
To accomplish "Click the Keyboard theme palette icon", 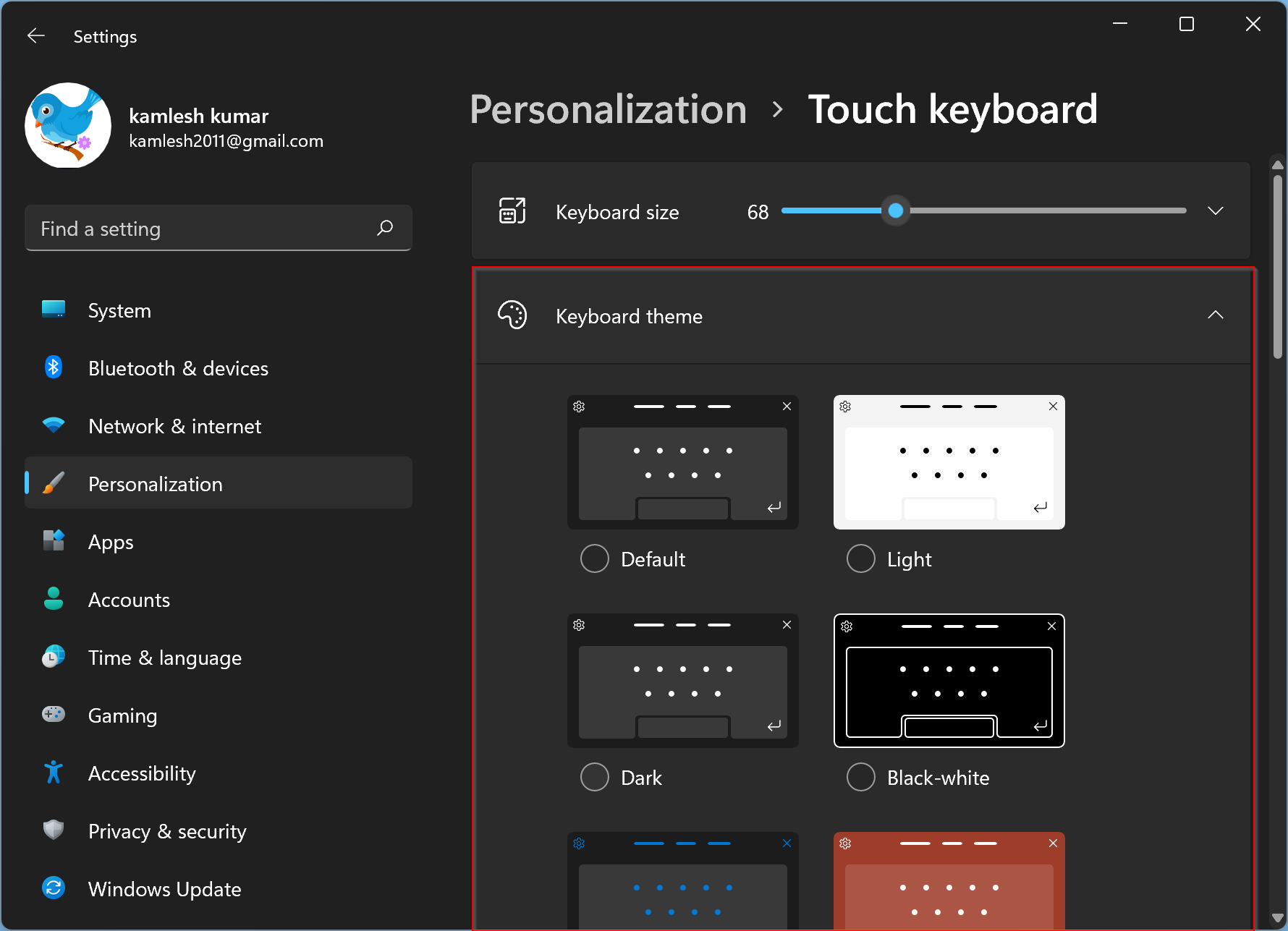I will (x=512, y=315).
